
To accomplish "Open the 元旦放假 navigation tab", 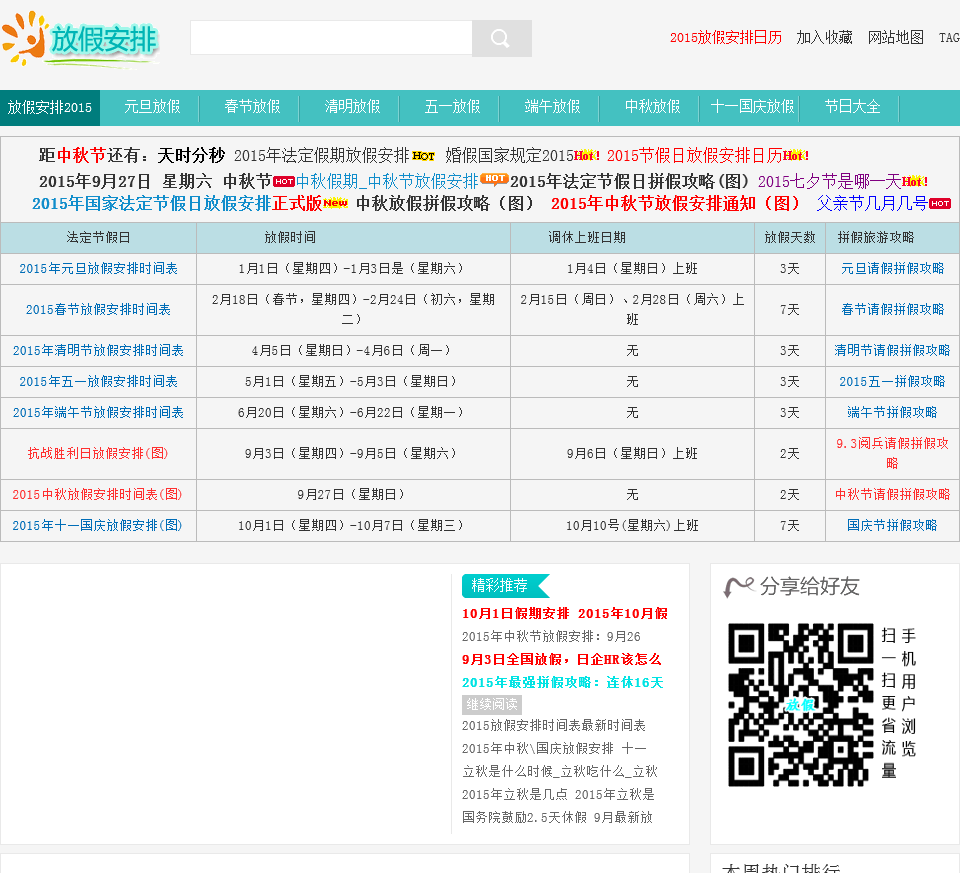I will 152,107.
